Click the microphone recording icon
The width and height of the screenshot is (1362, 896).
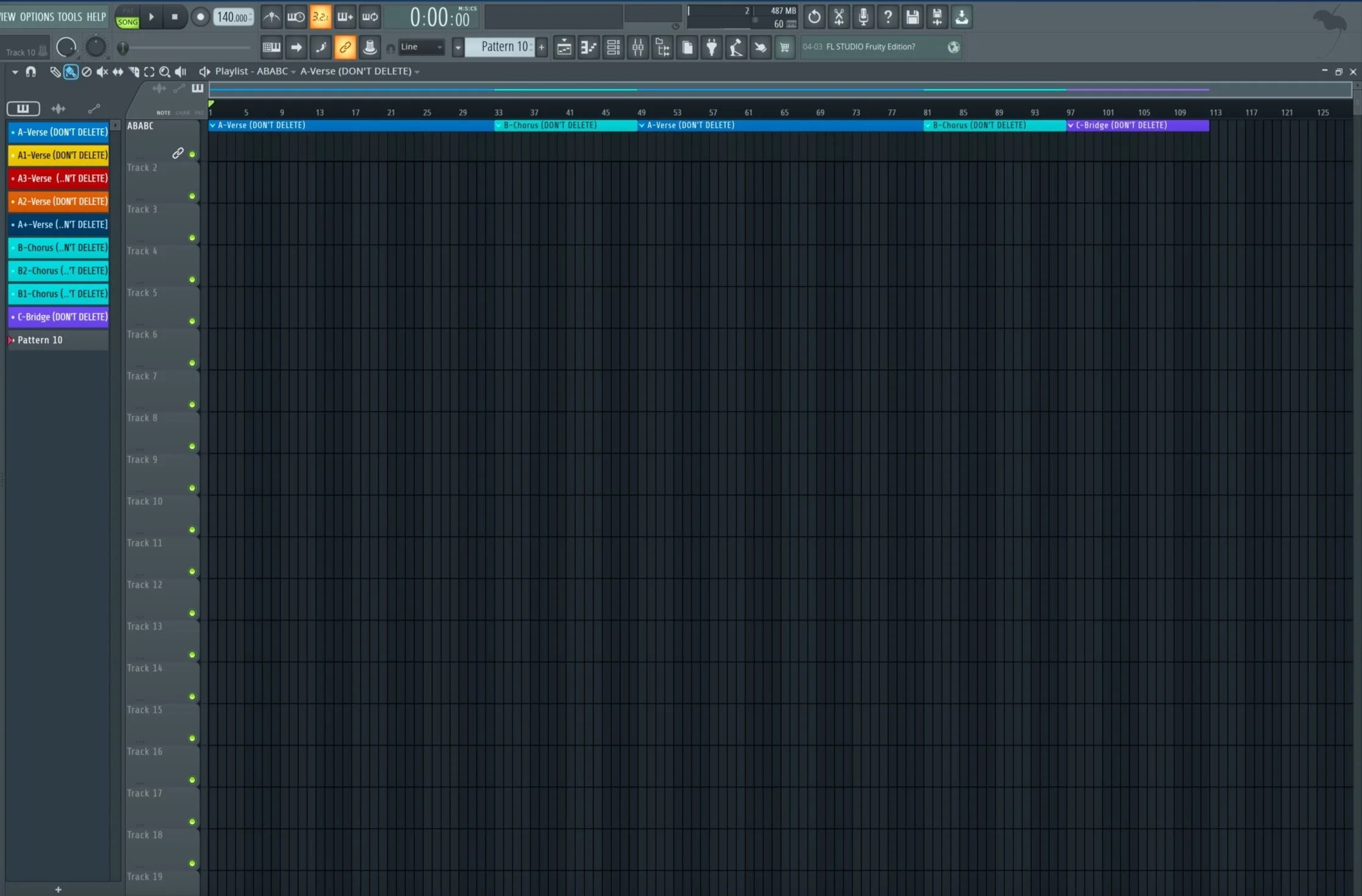click(x=863, y=17)
